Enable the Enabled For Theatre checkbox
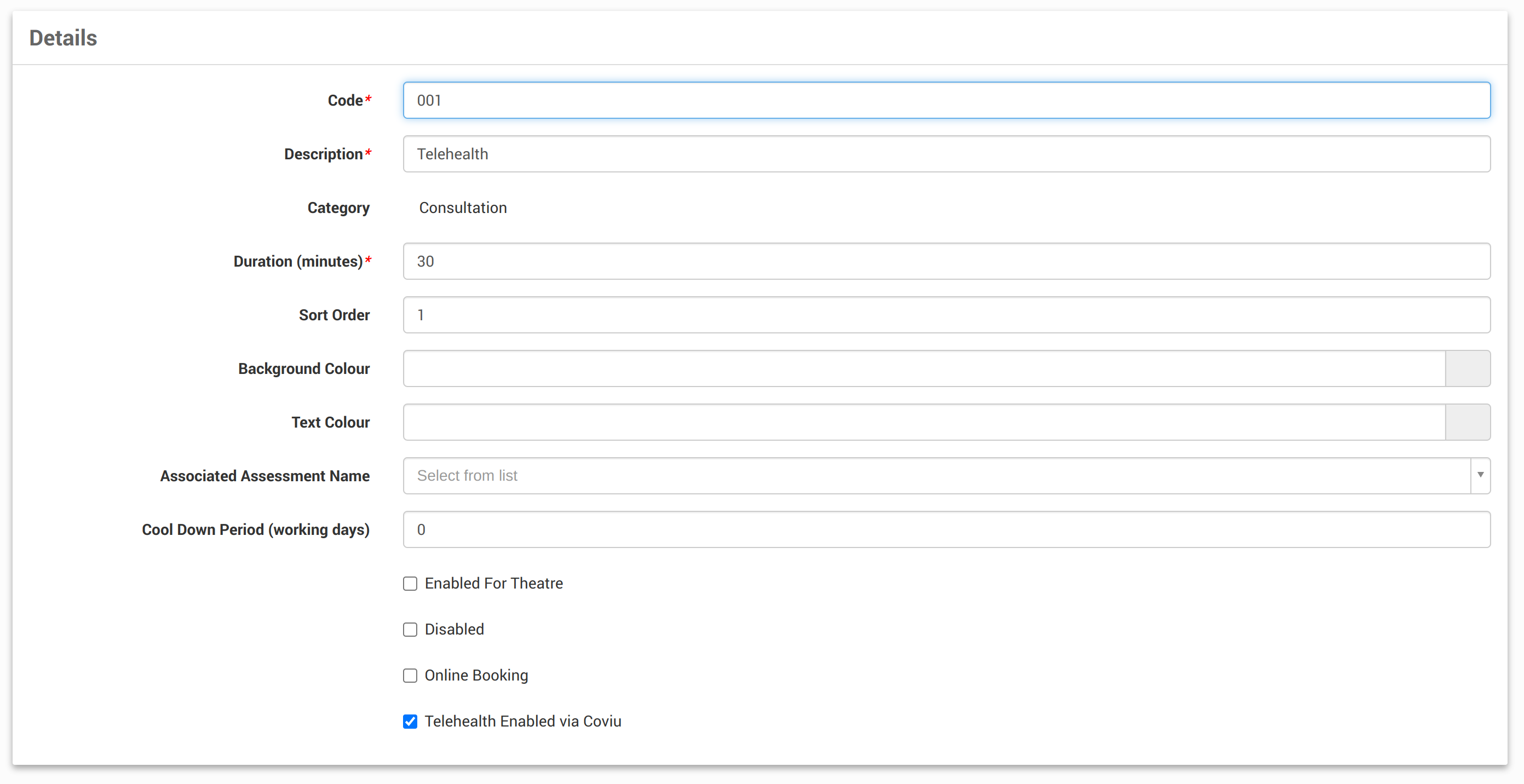 [x=410, y=584]
